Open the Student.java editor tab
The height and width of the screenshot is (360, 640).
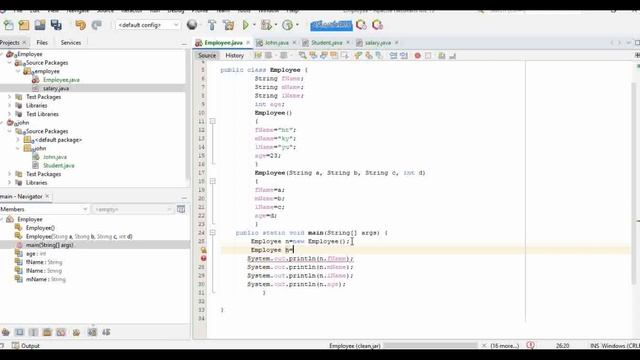[326, 42]
